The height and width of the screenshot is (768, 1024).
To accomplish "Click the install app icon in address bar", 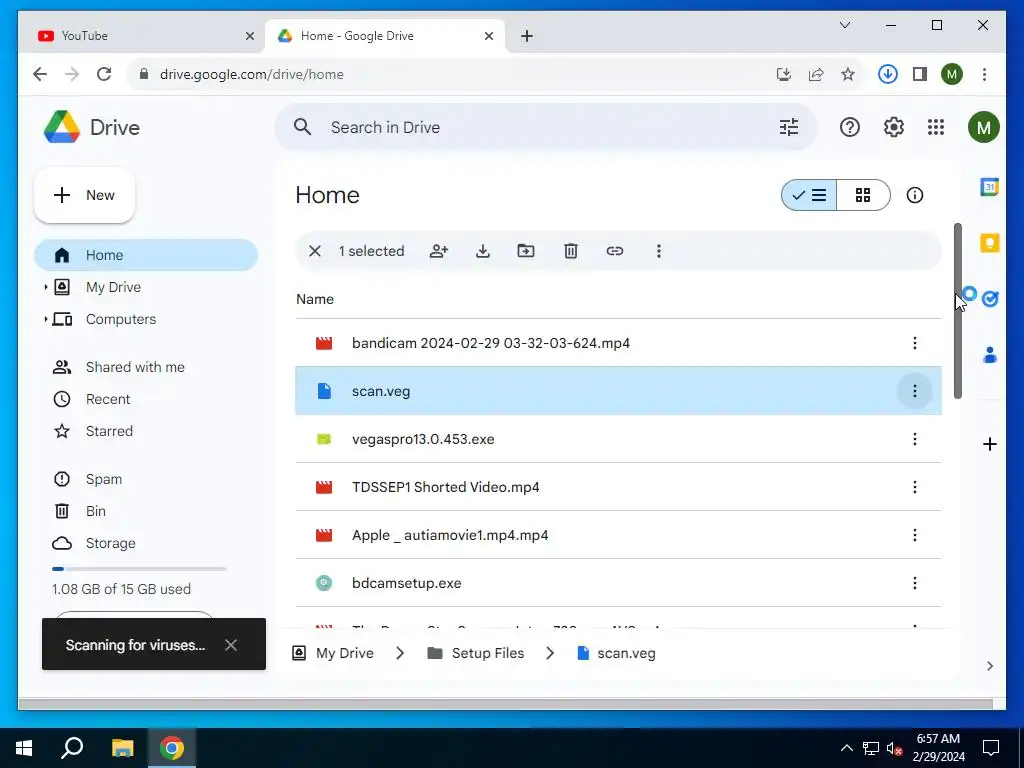I will [x=784, y=74].
